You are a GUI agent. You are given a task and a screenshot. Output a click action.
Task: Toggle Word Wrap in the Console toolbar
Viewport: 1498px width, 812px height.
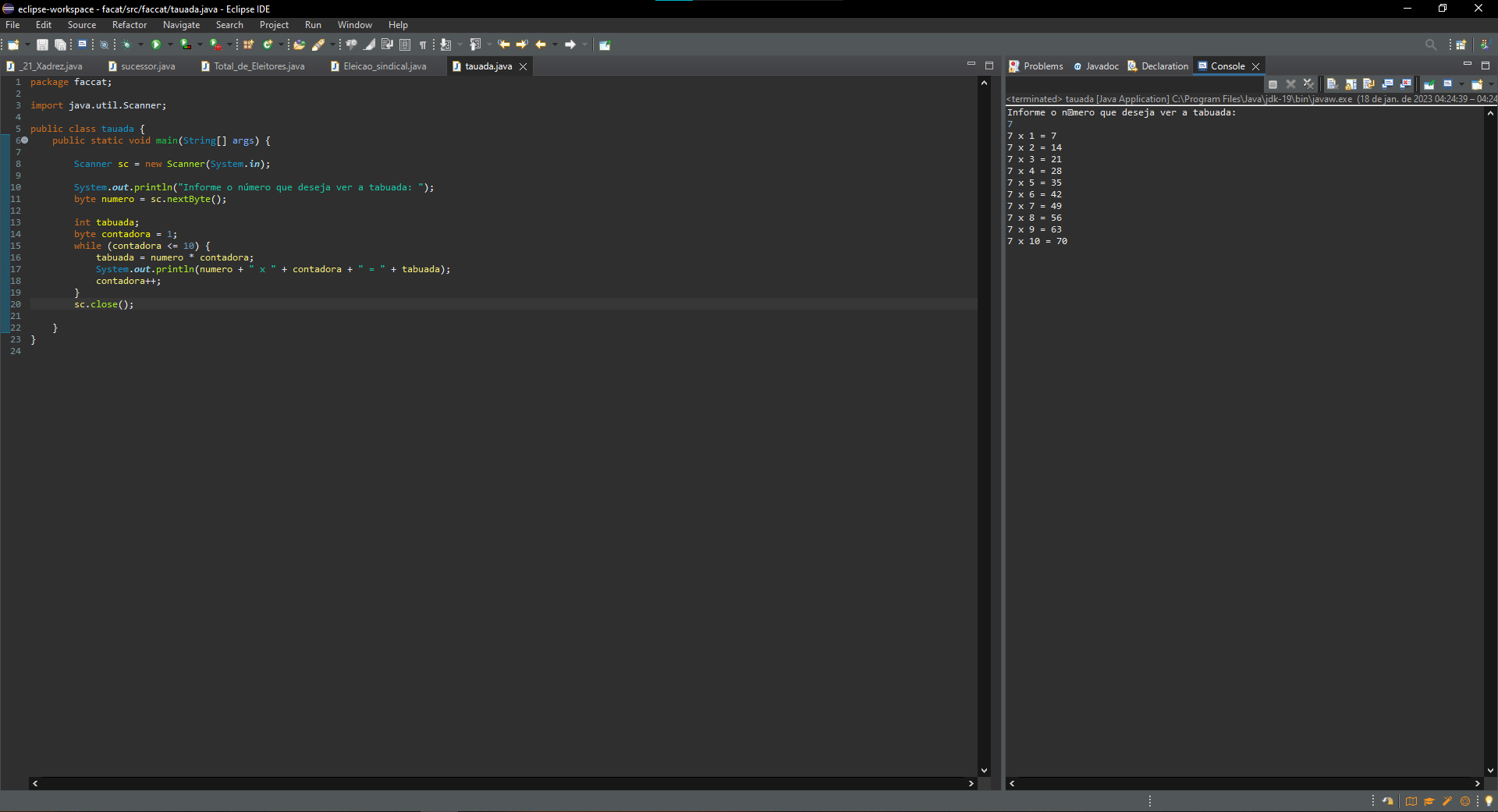[x=1368, y=84]
